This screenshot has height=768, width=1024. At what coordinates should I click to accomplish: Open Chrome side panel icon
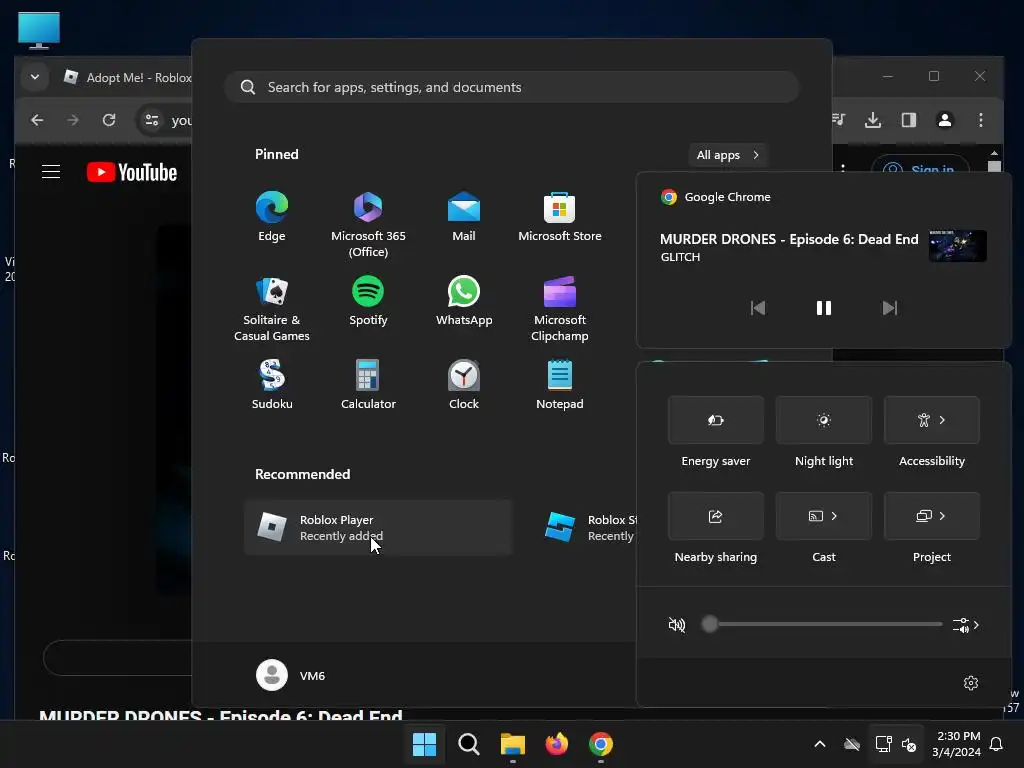[909, 120]
